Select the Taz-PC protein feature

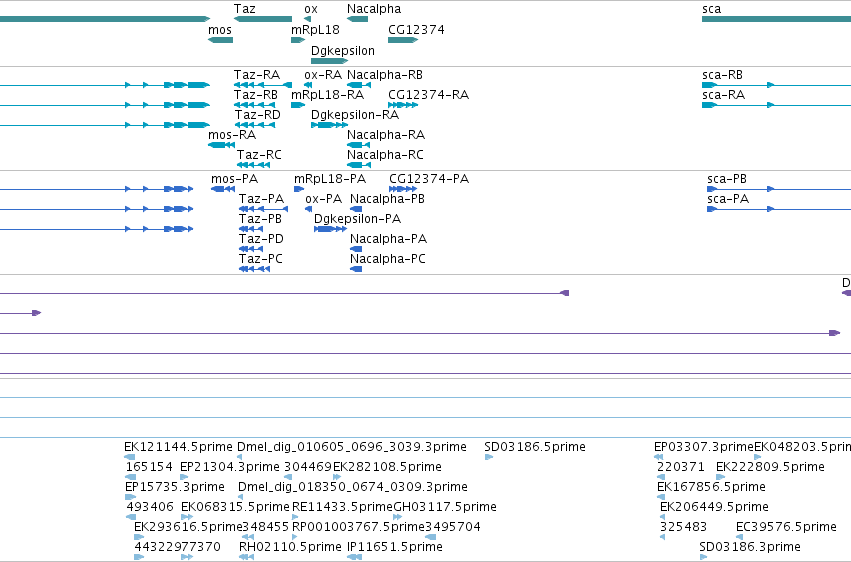pyautogui.click(x=254, y=269)
